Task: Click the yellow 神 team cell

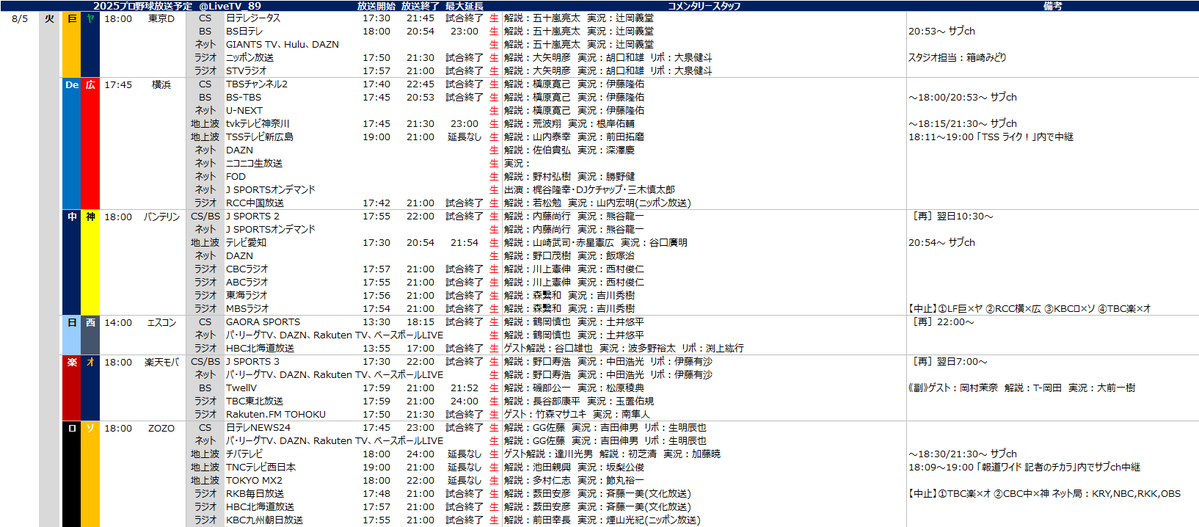Action: 90,262
